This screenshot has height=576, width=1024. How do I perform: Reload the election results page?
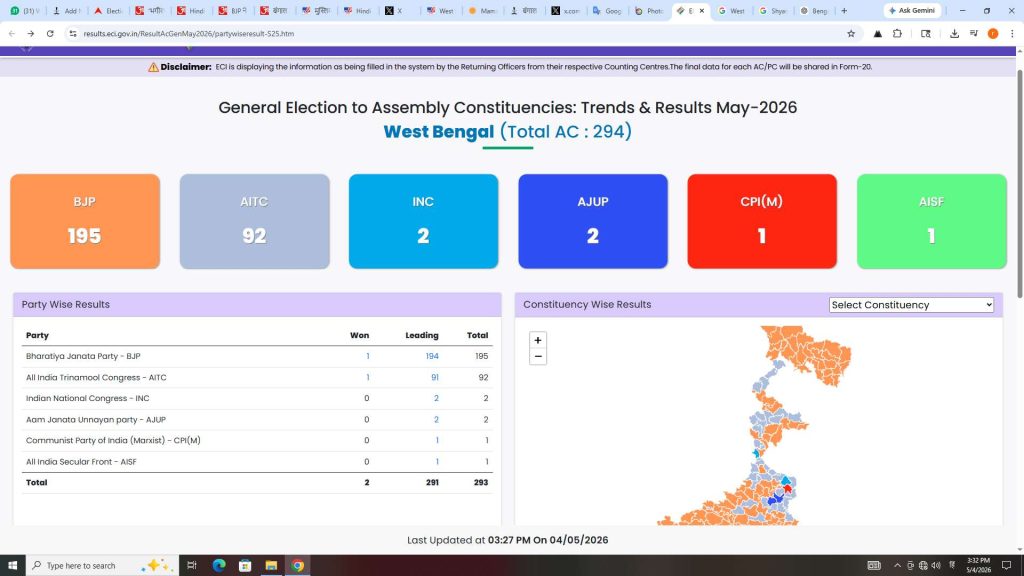pyautogui.click(x=50, y=33)
